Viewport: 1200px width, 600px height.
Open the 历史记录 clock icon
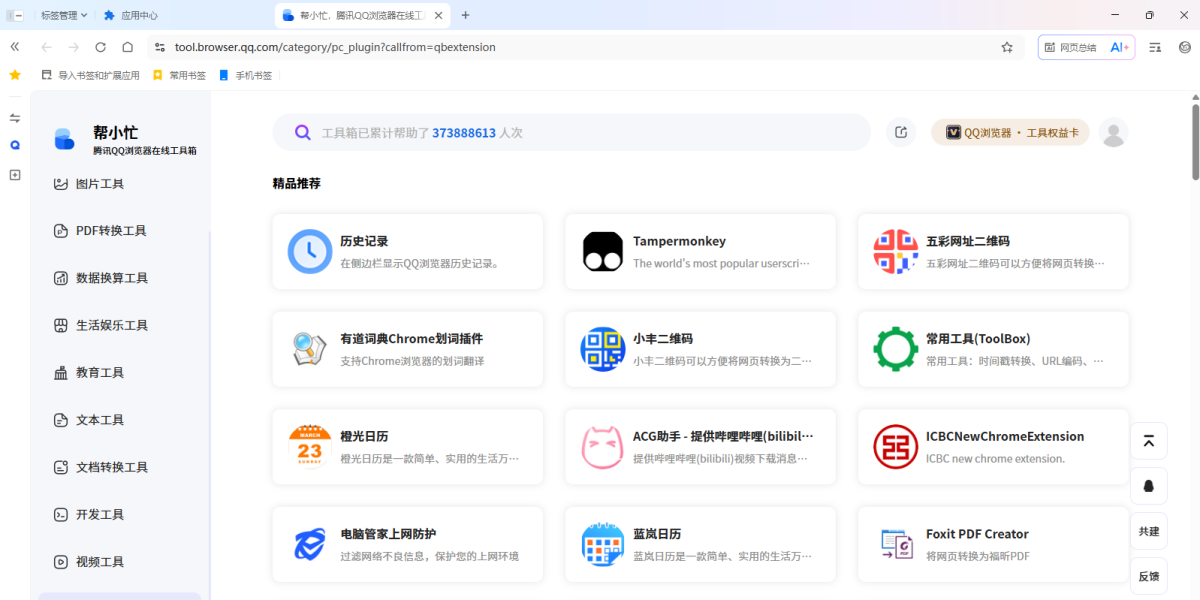310,251
